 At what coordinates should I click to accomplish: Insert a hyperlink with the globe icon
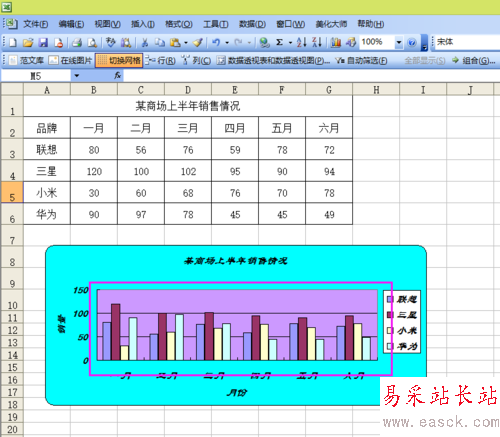click(x=264, y=42)
